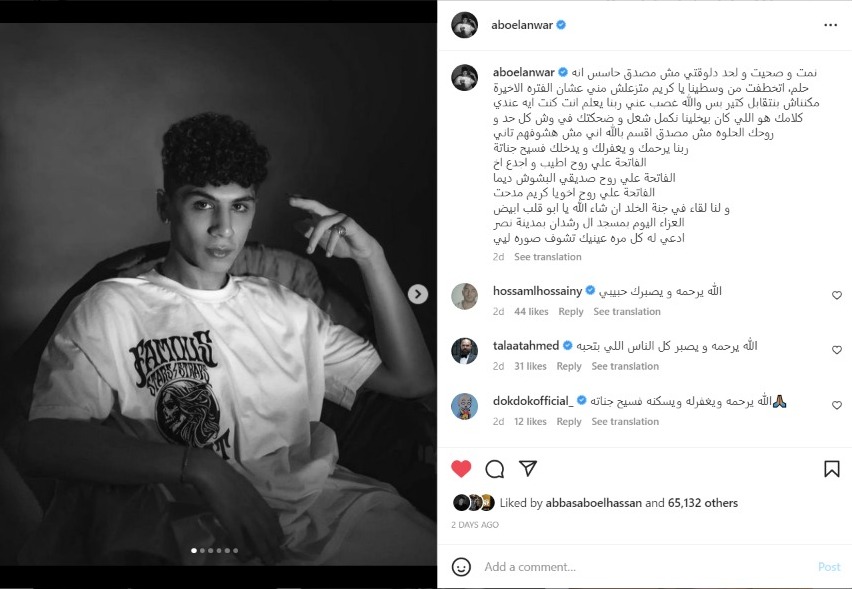Save the post with the bookmark icon
This screenshot has height=589, width=852.
(831, 469)
